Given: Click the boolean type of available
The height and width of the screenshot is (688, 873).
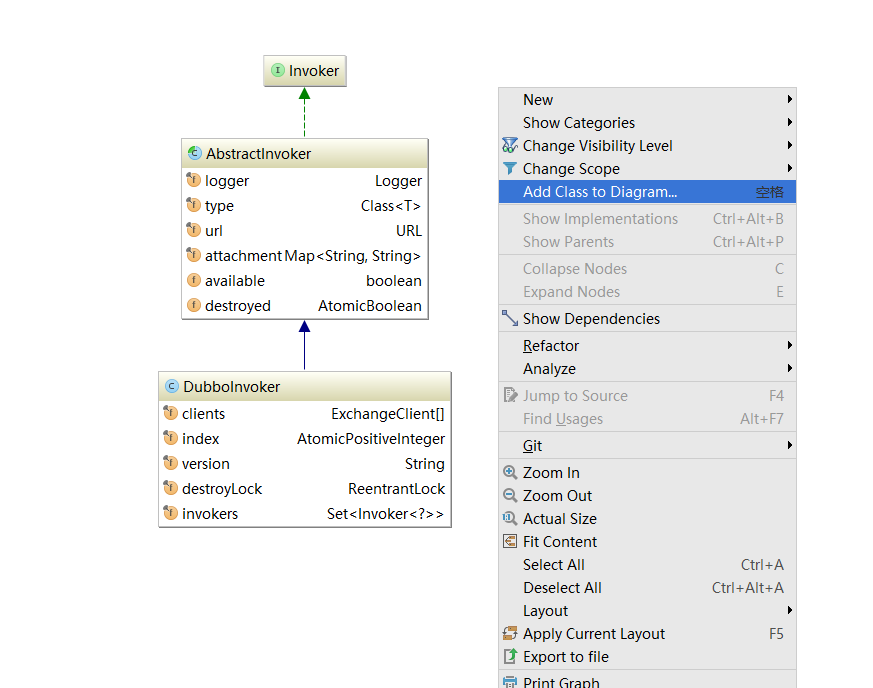Looking at the screenshot, I should [394, 281].
